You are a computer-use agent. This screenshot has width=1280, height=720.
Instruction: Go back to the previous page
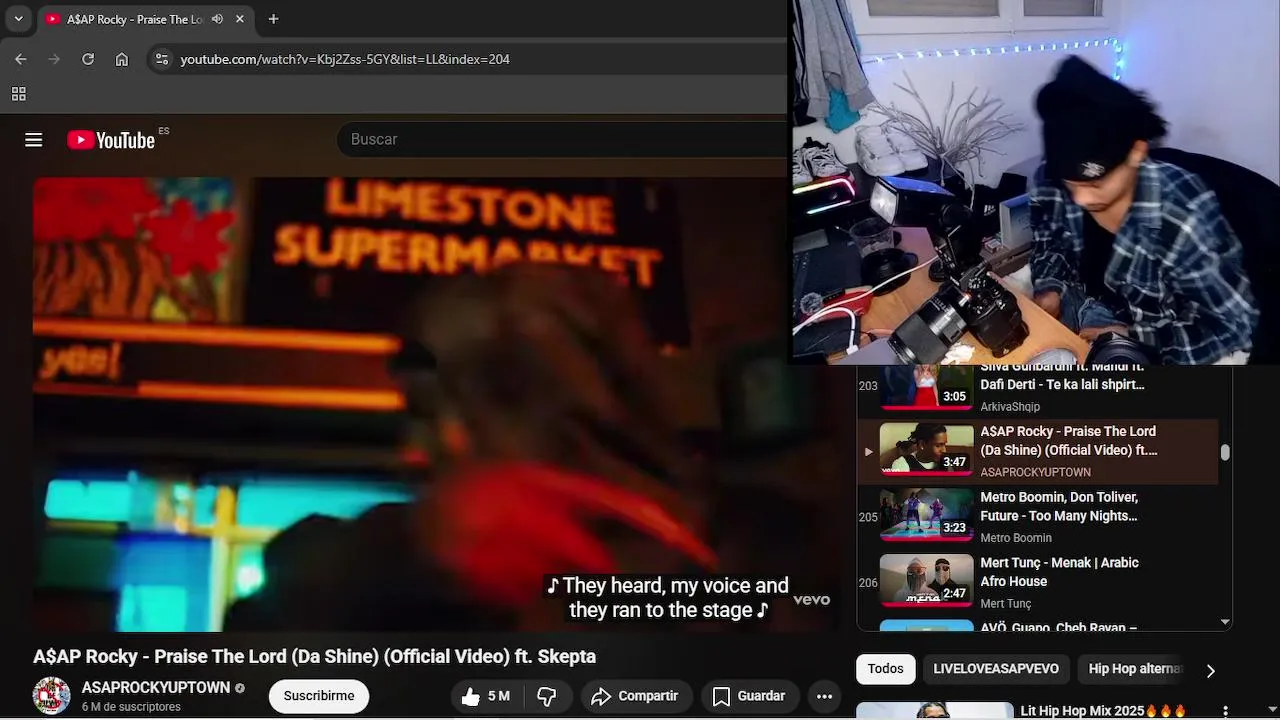(x=21, y=59)
